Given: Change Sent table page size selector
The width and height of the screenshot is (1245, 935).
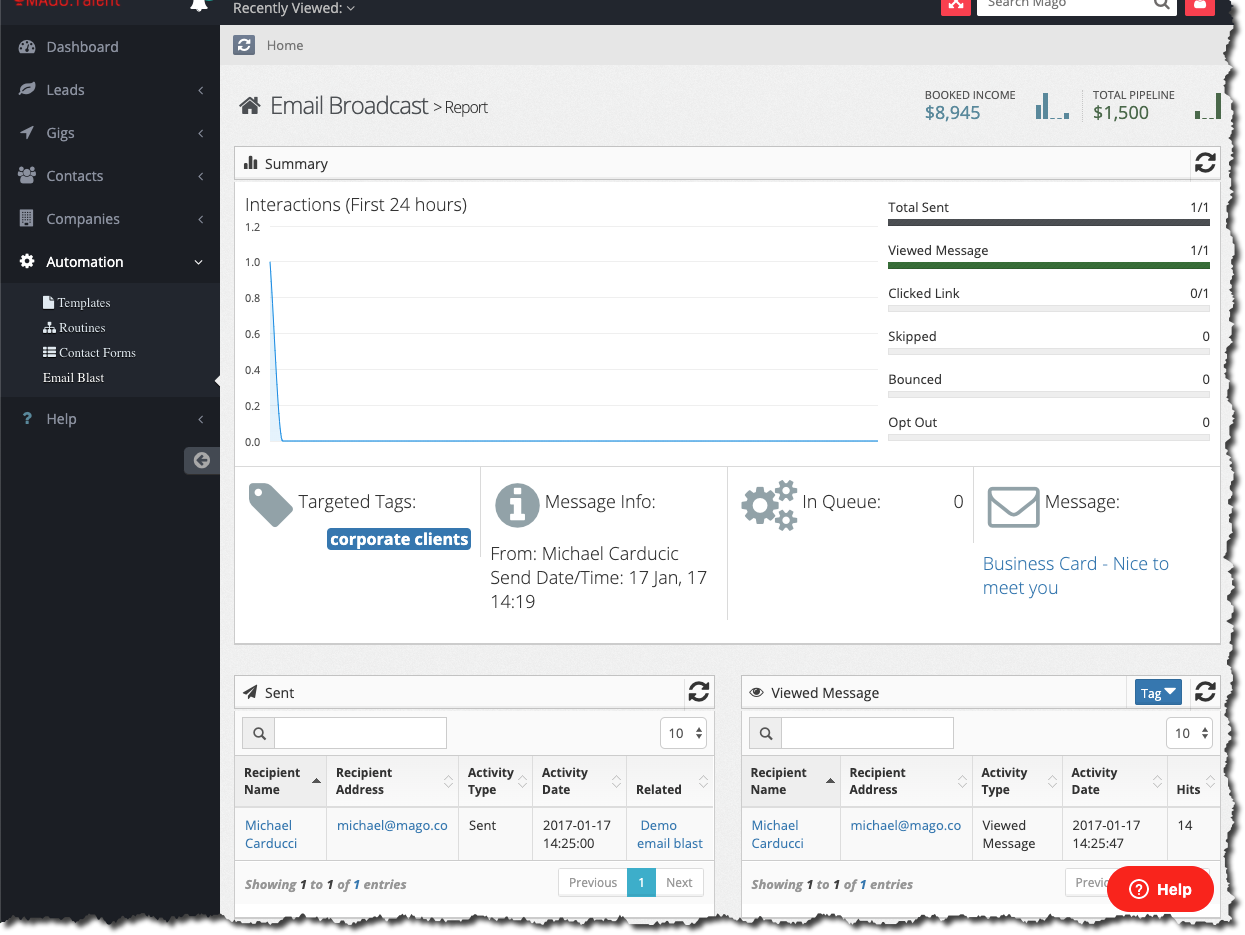Looking at the screenshot, I should tap(685, 733).
